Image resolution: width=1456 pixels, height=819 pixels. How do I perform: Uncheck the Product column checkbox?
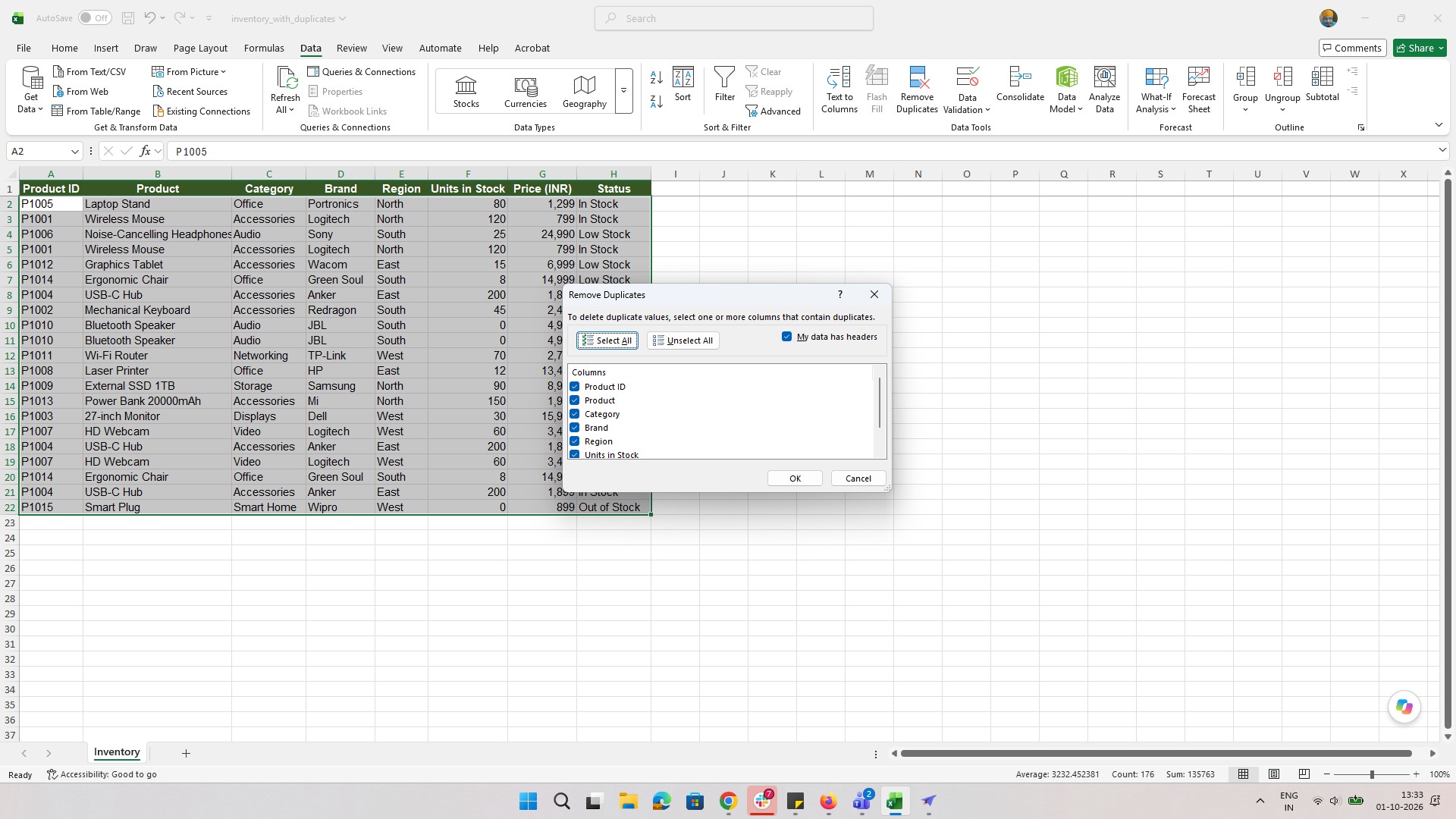tap(575, 400)
